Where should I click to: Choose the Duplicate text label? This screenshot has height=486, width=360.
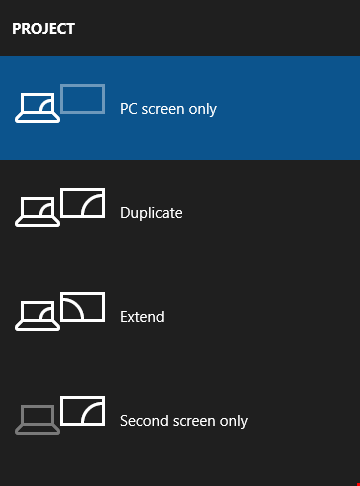pos(151,213)
